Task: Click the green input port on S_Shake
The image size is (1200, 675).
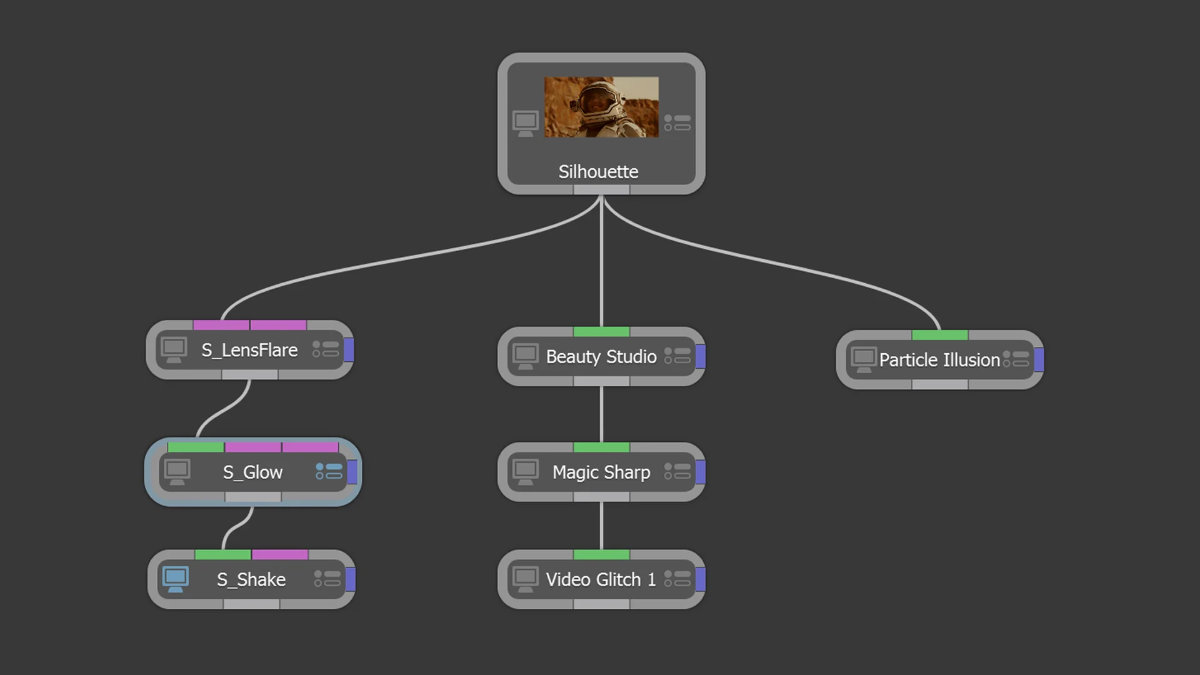Action: click(x=222, y=554)
